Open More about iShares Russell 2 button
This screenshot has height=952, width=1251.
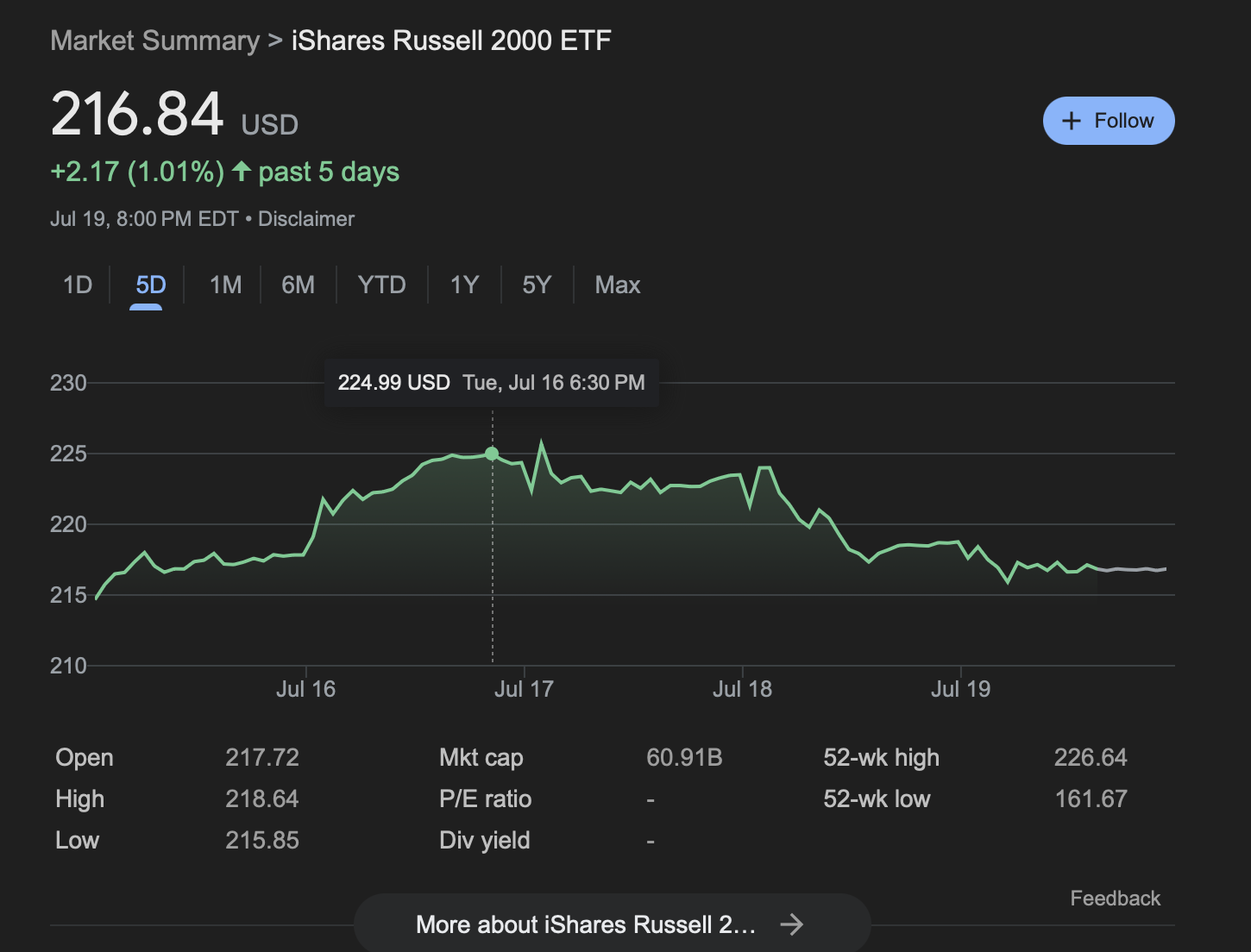click(x=612, y=924)
